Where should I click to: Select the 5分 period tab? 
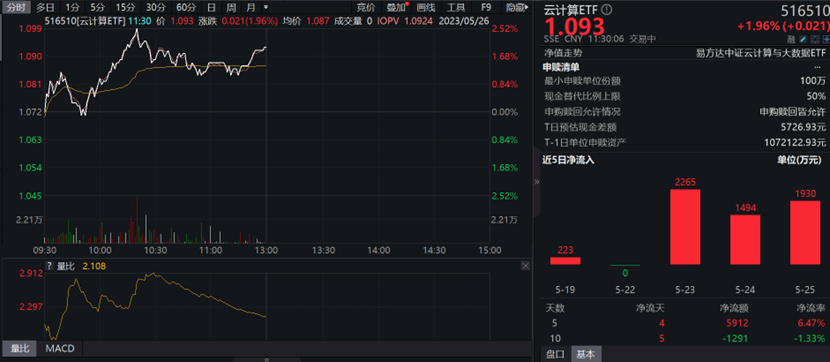[97, 7]
